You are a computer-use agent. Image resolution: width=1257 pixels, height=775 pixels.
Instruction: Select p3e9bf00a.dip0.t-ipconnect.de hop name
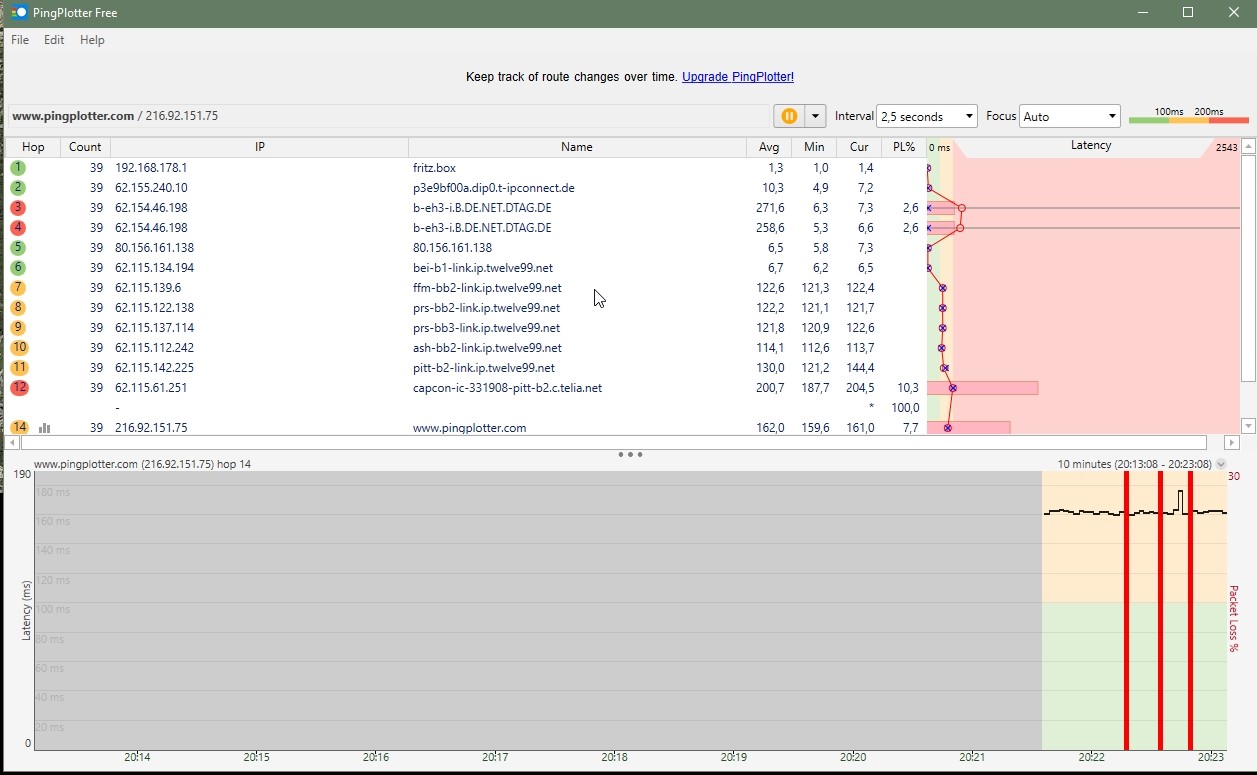tap(494, 188)
